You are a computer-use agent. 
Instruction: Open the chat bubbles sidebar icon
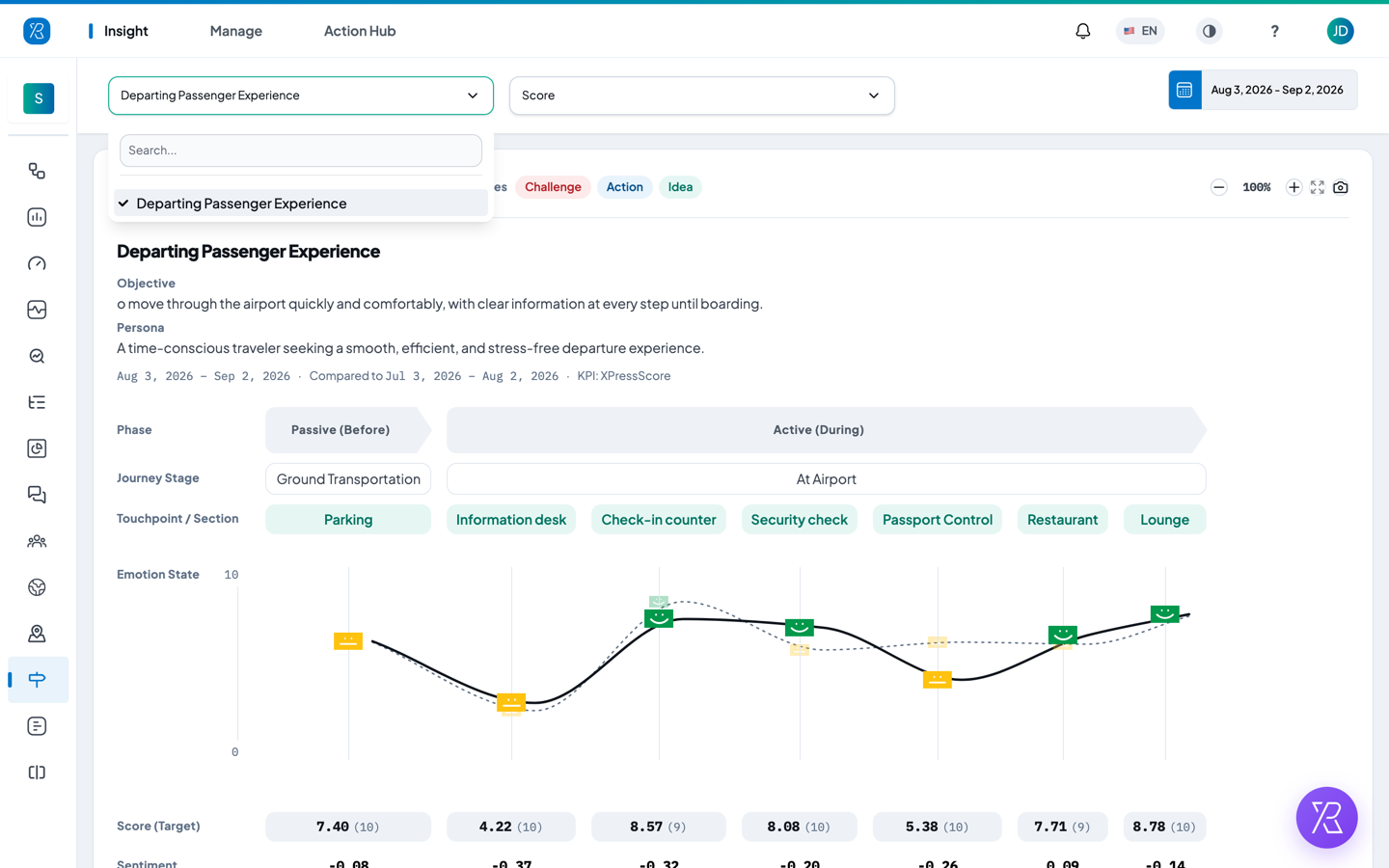coord(38,495)
